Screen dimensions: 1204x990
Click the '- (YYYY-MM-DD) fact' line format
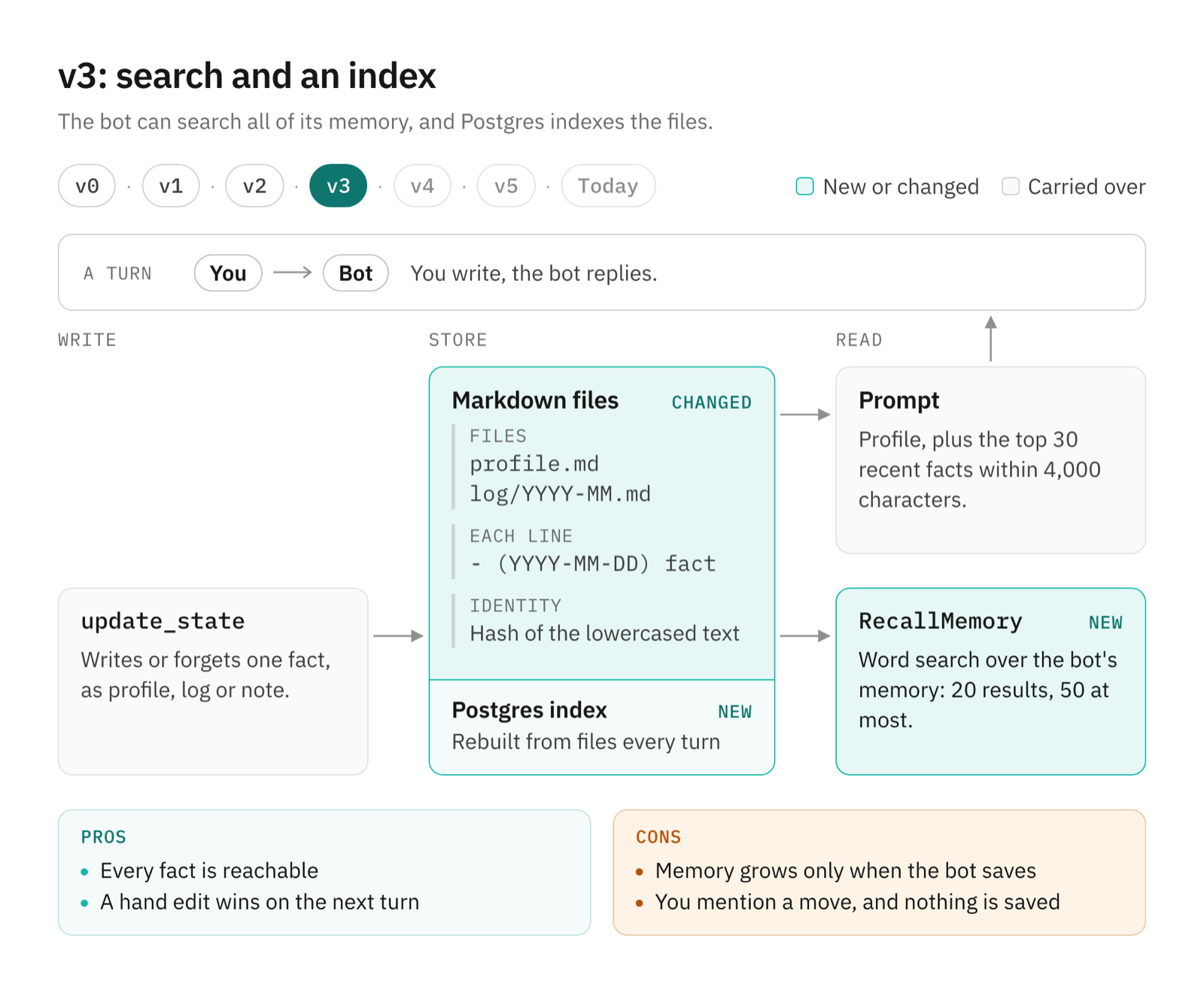tap(593, 564)
